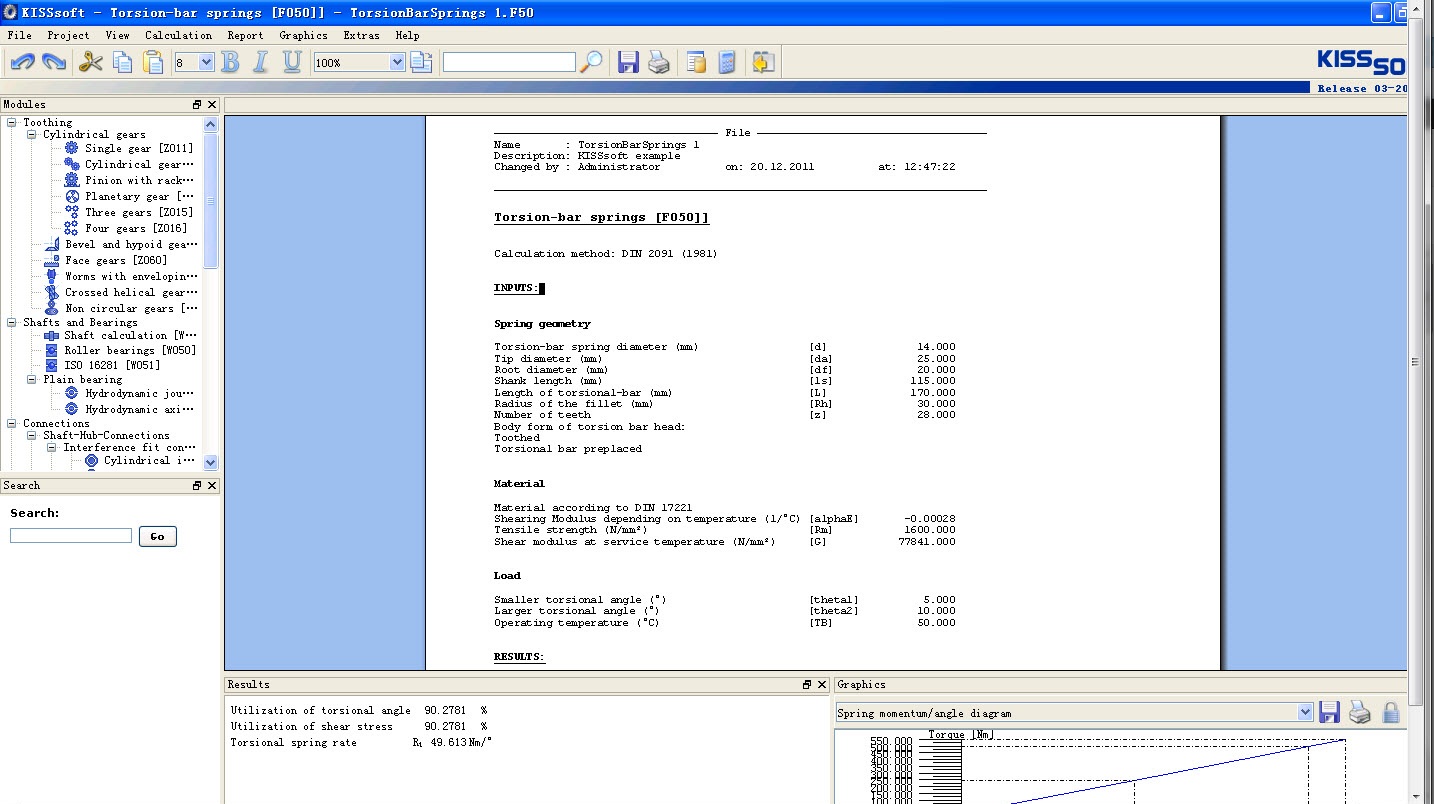This screenshot has height=804, width=1434.
Task: Collapse the Plain bearing node
Action: 32,379
